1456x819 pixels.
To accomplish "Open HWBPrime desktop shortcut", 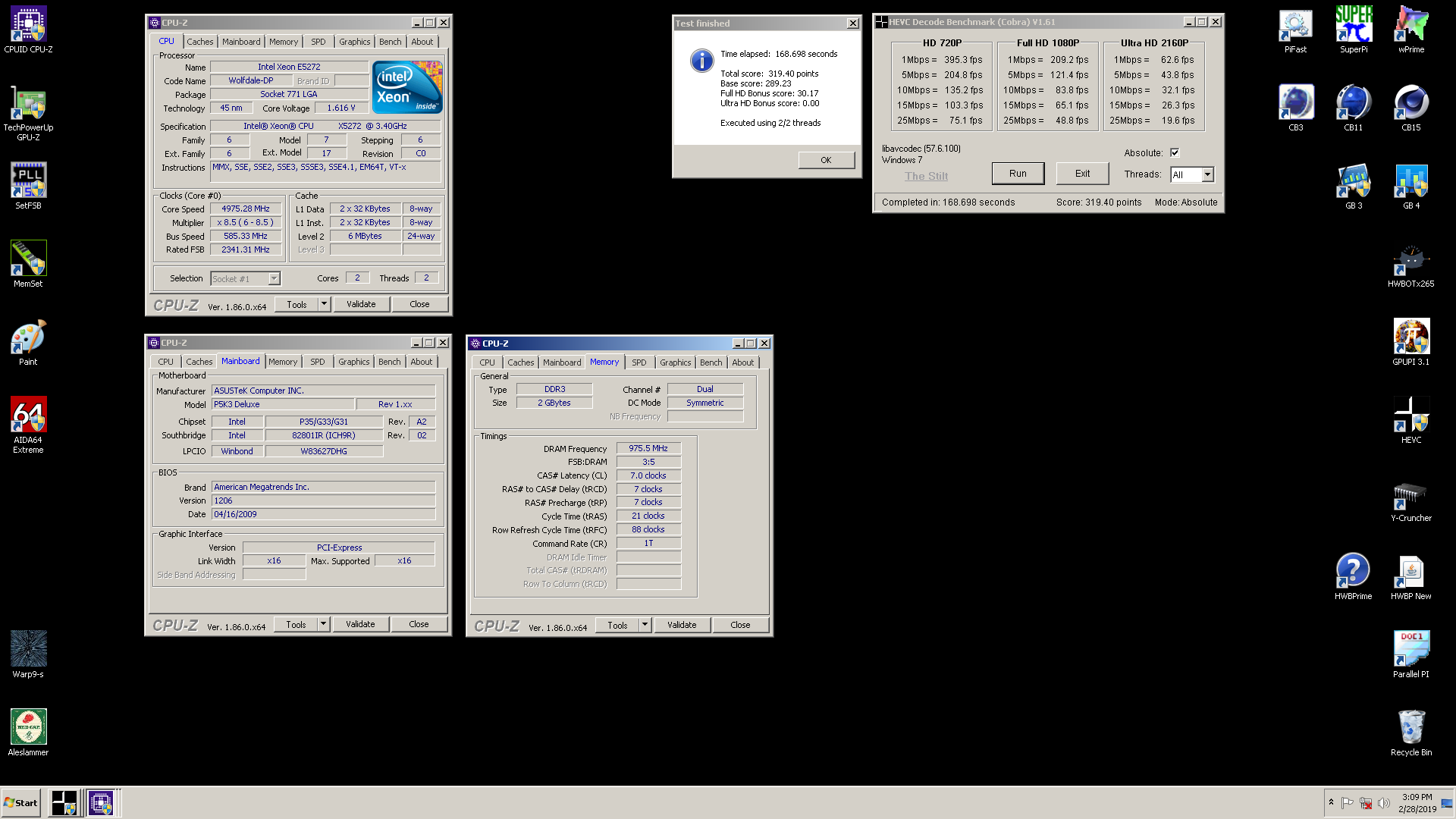I will click(1354, 577).
